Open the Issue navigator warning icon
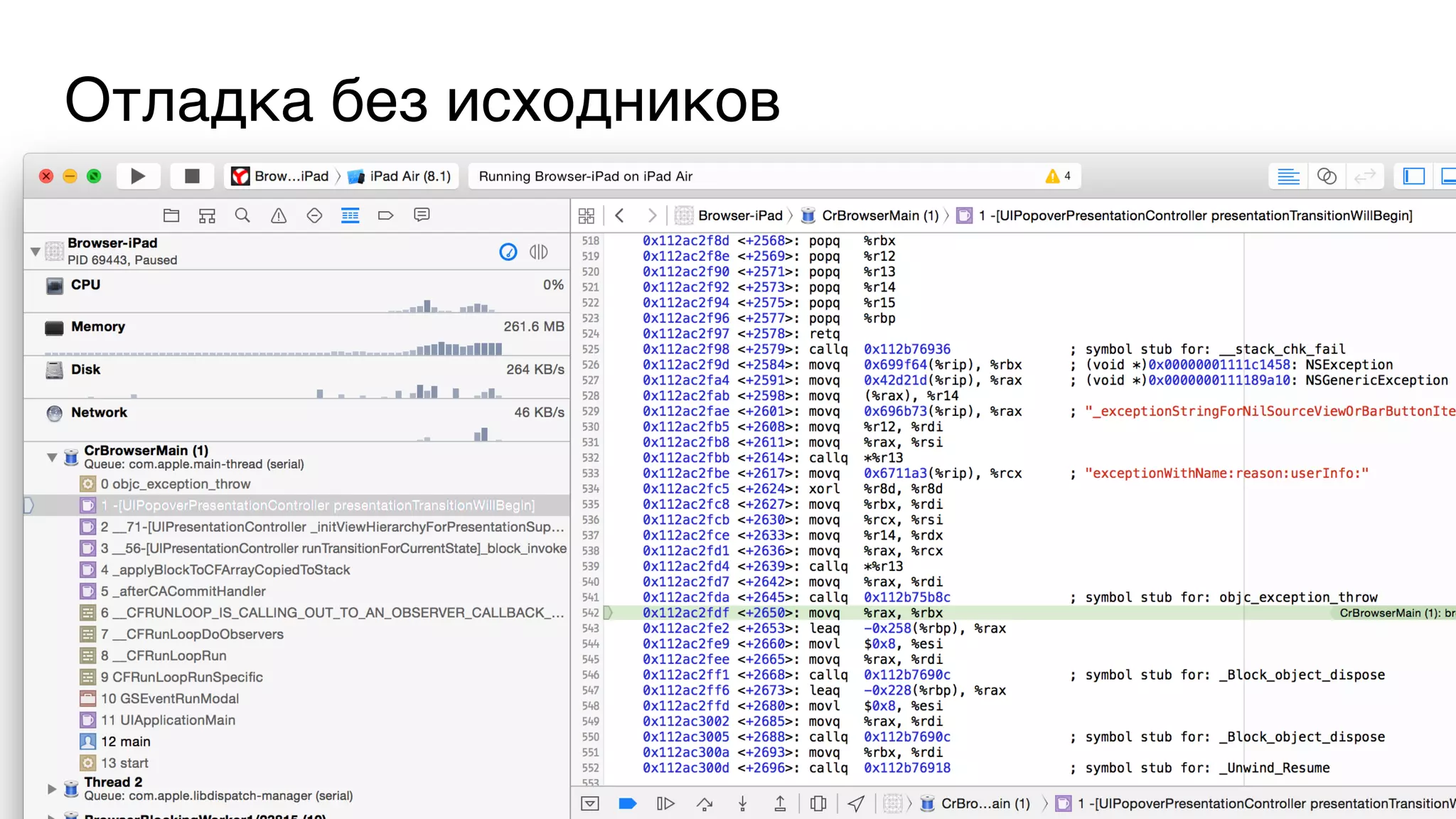This screenshot has width=1456, height=819. pos(279,215)
